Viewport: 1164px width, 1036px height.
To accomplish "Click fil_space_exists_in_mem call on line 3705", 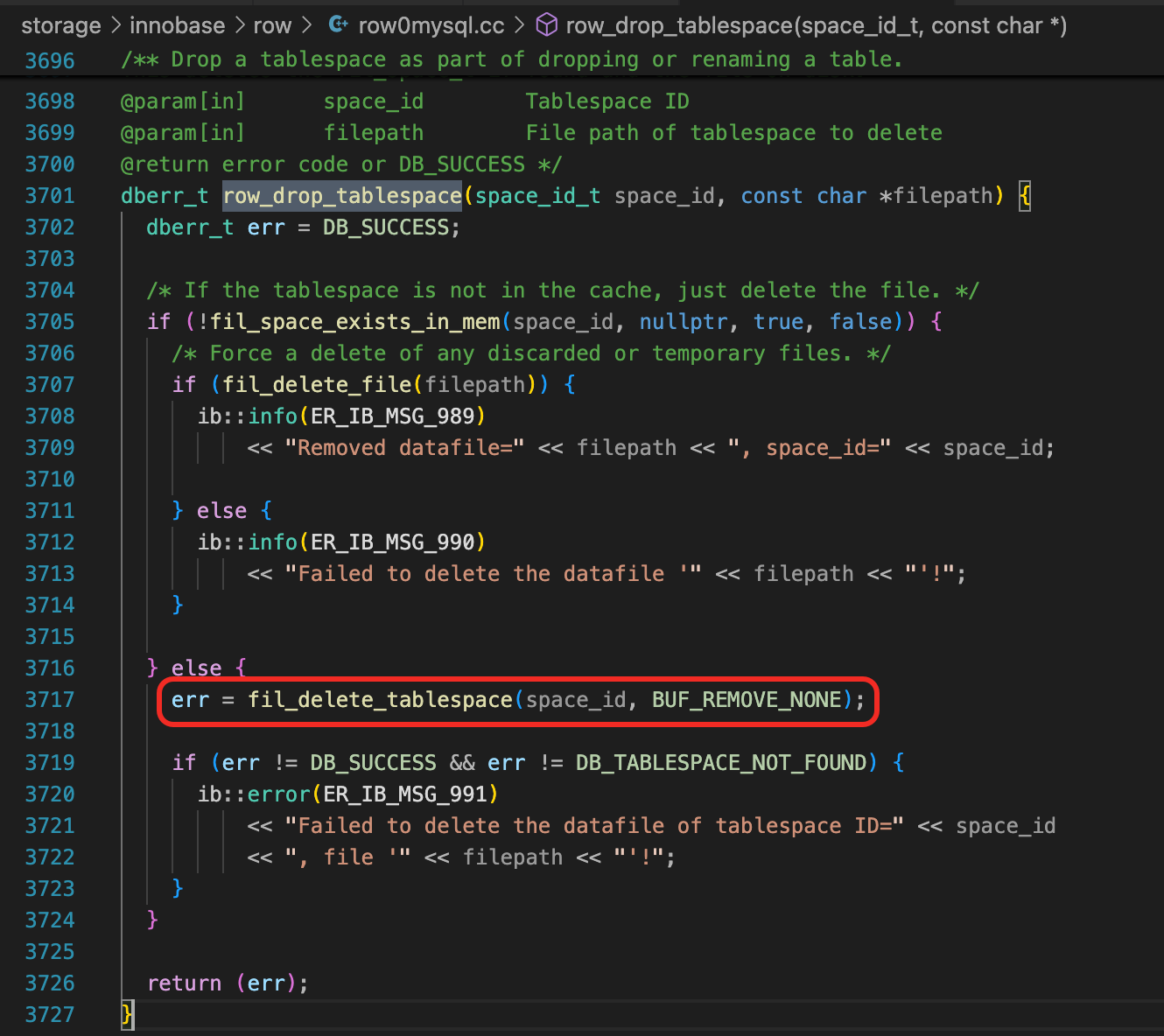I will tap(354, 322).
